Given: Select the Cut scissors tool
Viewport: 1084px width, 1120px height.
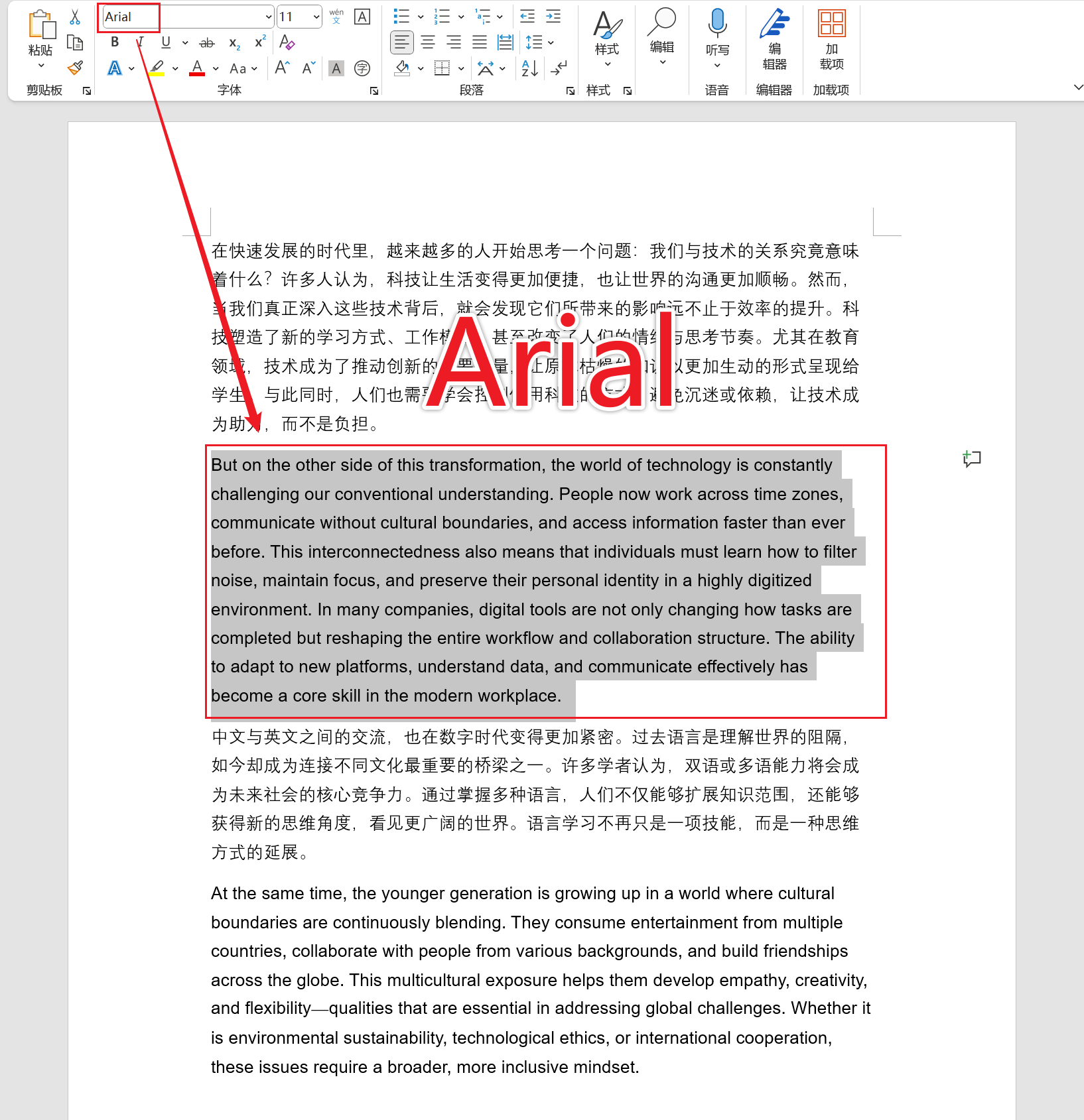Looking at the screenshot, I should click(x=75, y=17).
